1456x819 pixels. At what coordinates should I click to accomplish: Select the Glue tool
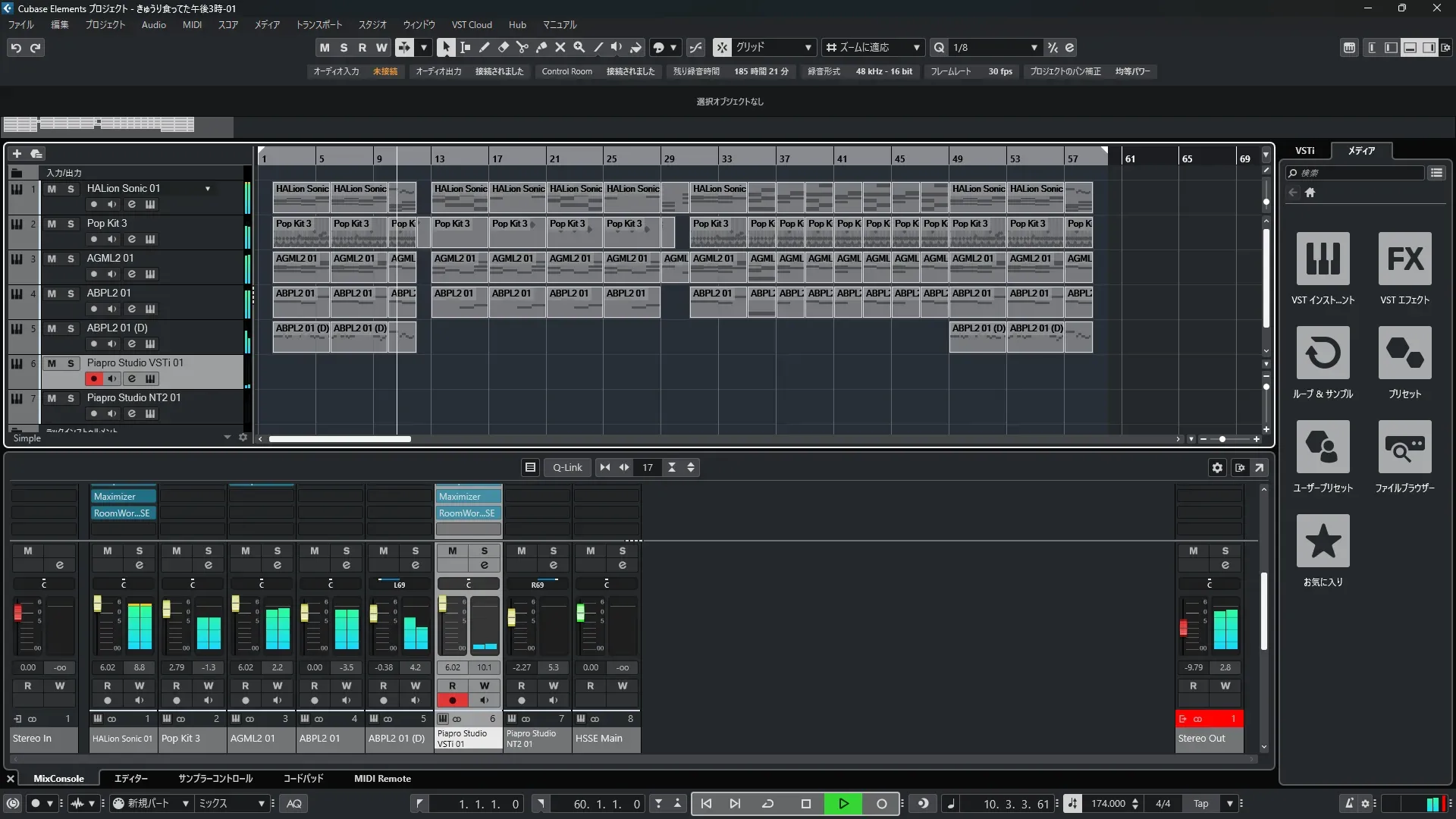[541, 47]
